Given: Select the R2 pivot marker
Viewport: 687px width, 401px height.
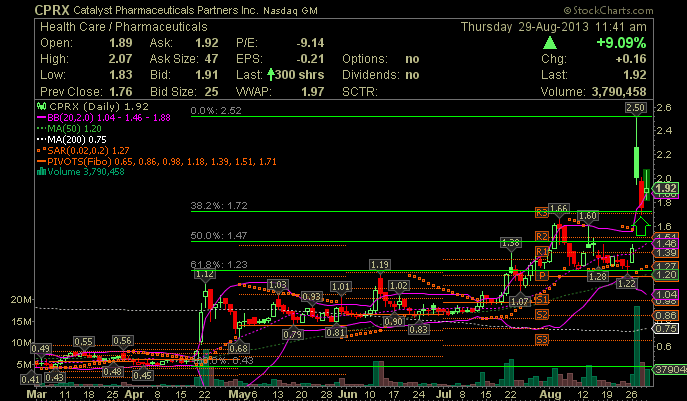Looking at the screenshot, I should point(541,236).
